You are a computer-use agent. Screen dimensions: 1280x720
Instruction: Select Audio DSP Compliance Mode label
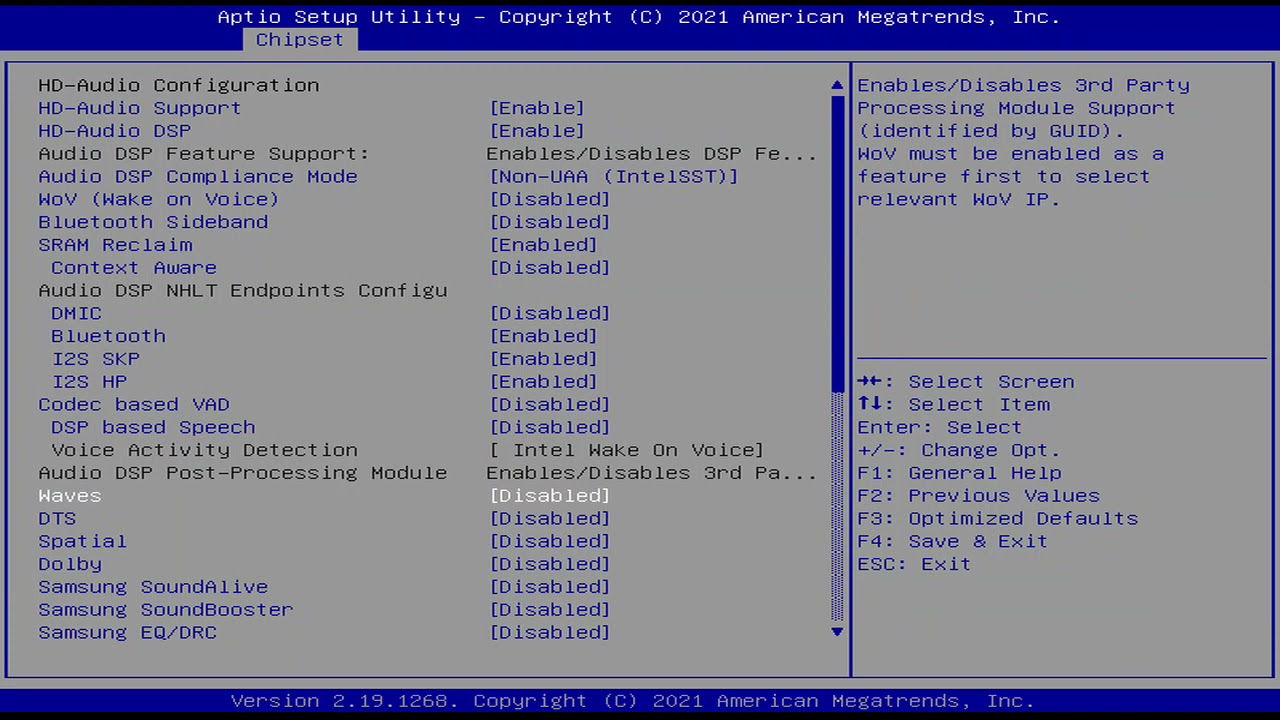pyautogui.click(x=198, y=177)
